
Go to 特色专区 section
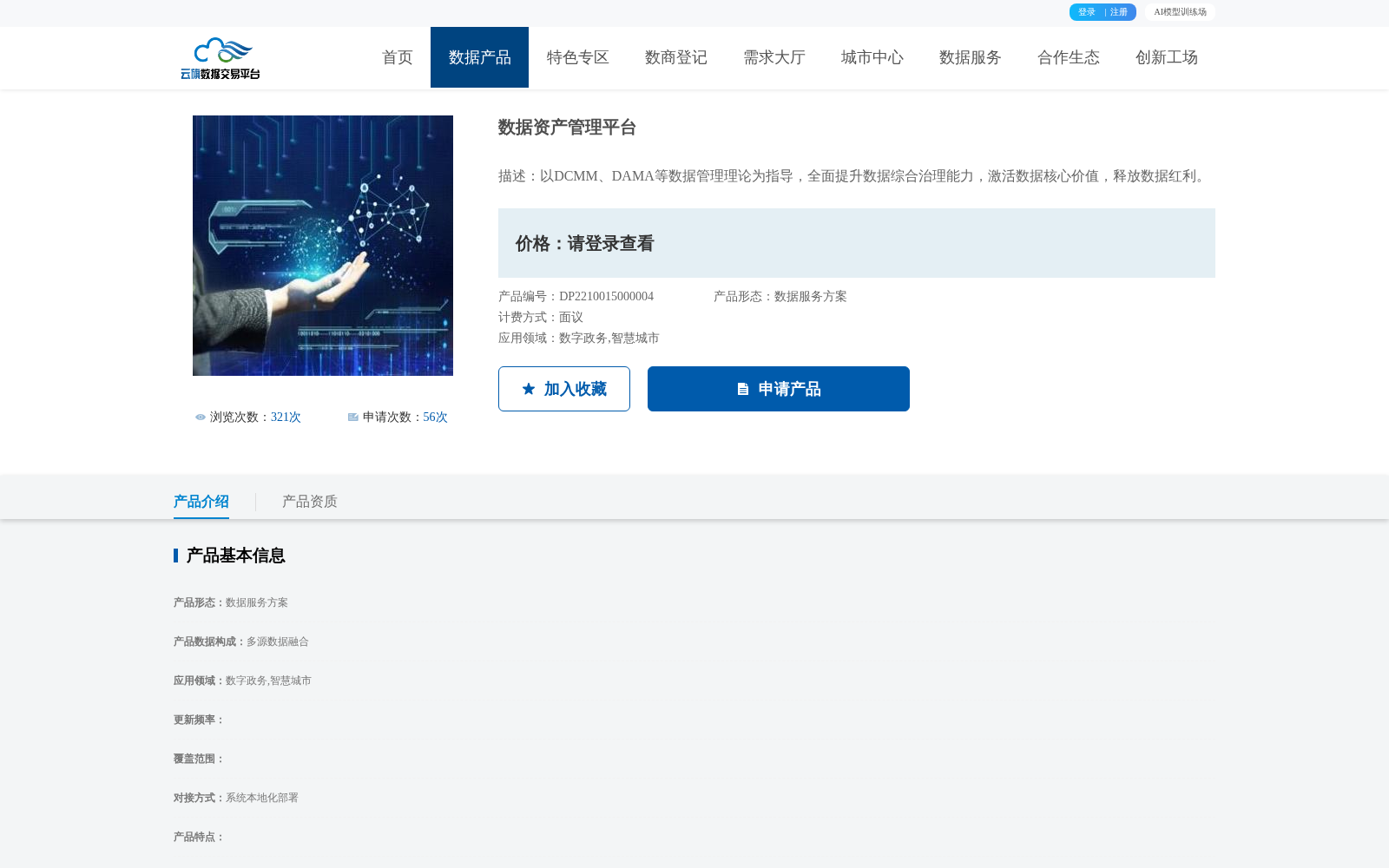pyautogui.click(x=577, y=57)
